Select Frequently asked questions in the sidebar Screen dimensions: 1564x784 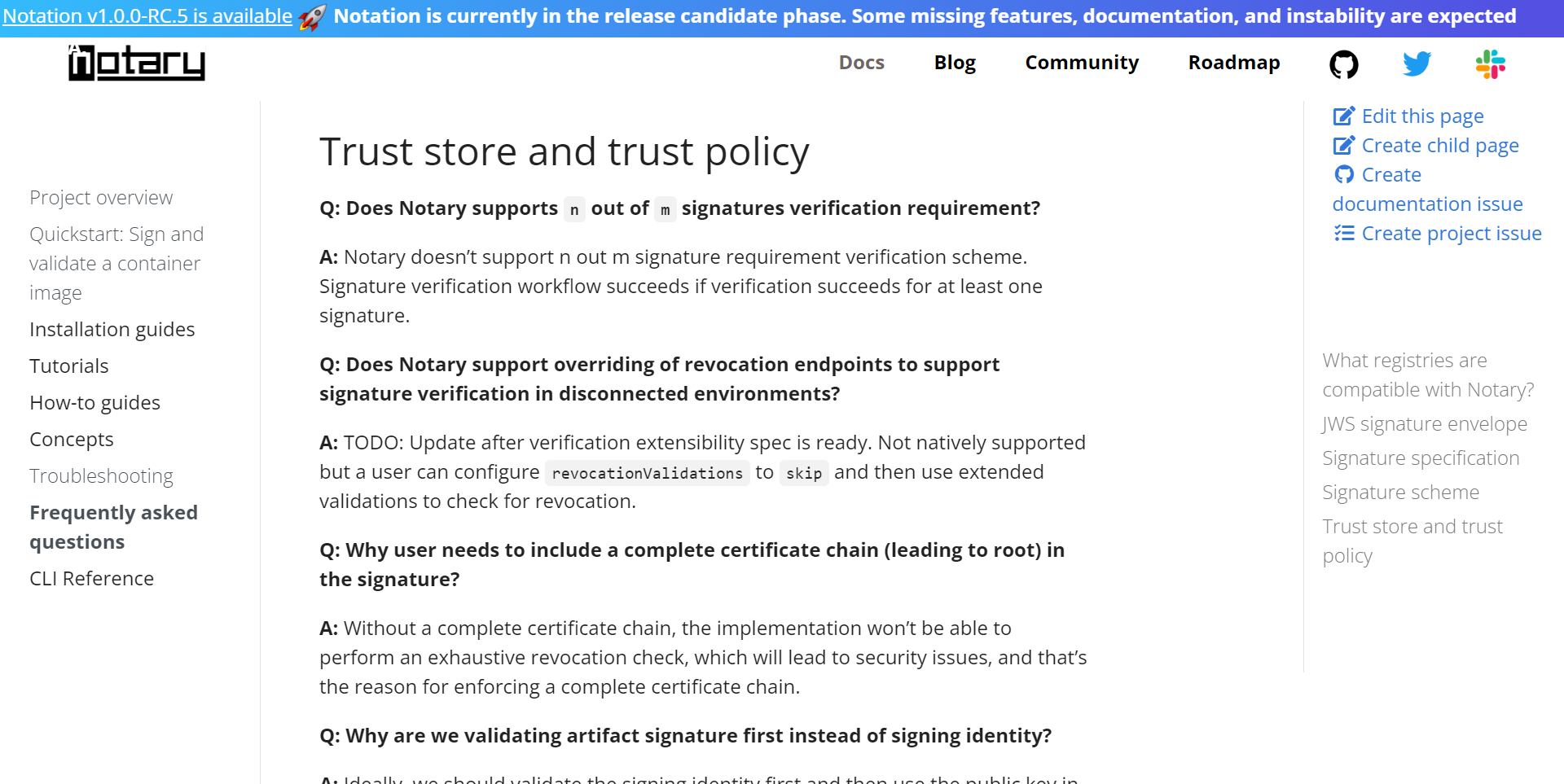point(114,527)
